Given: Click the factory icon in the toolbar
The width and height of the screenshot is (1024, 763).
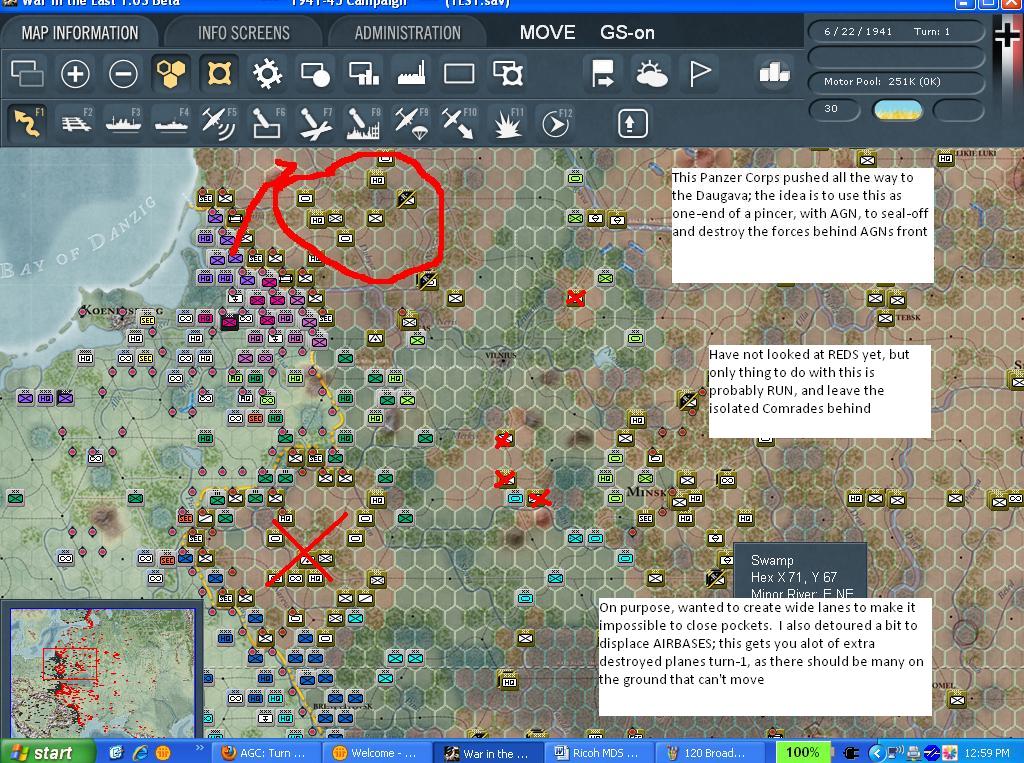Looking at the screenshot, I should point(411,73).
